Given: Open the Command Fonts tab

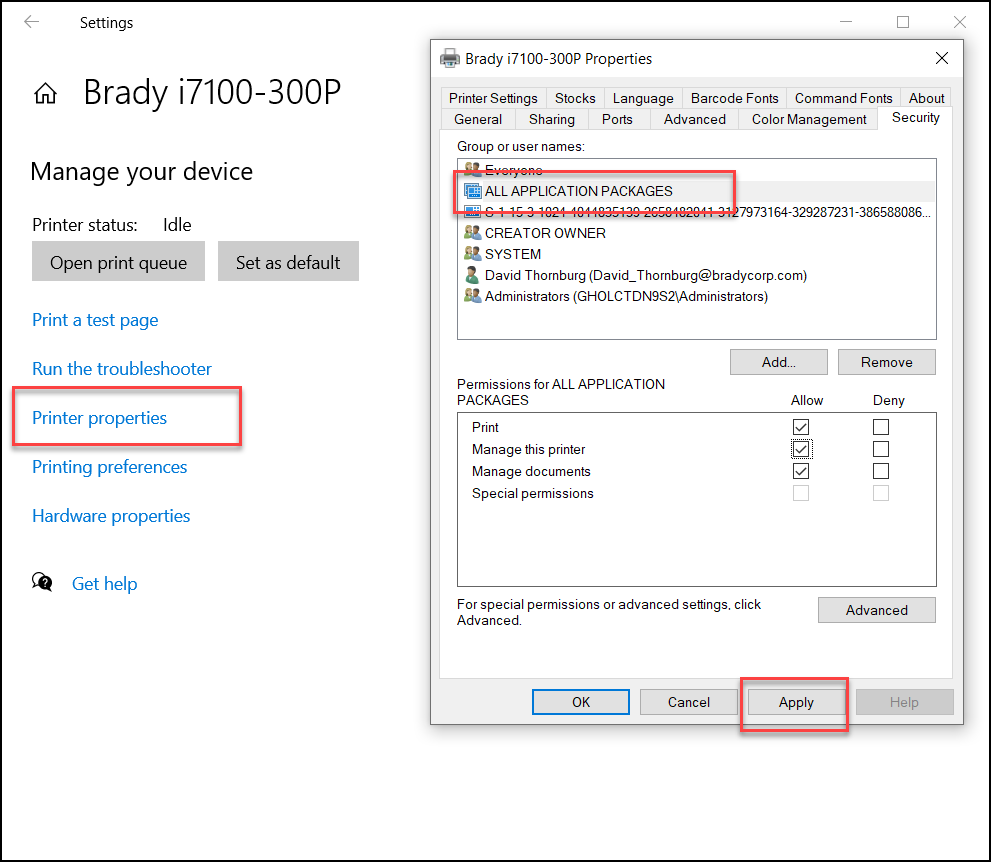Looking at the screenshot, I should (843, 98).
